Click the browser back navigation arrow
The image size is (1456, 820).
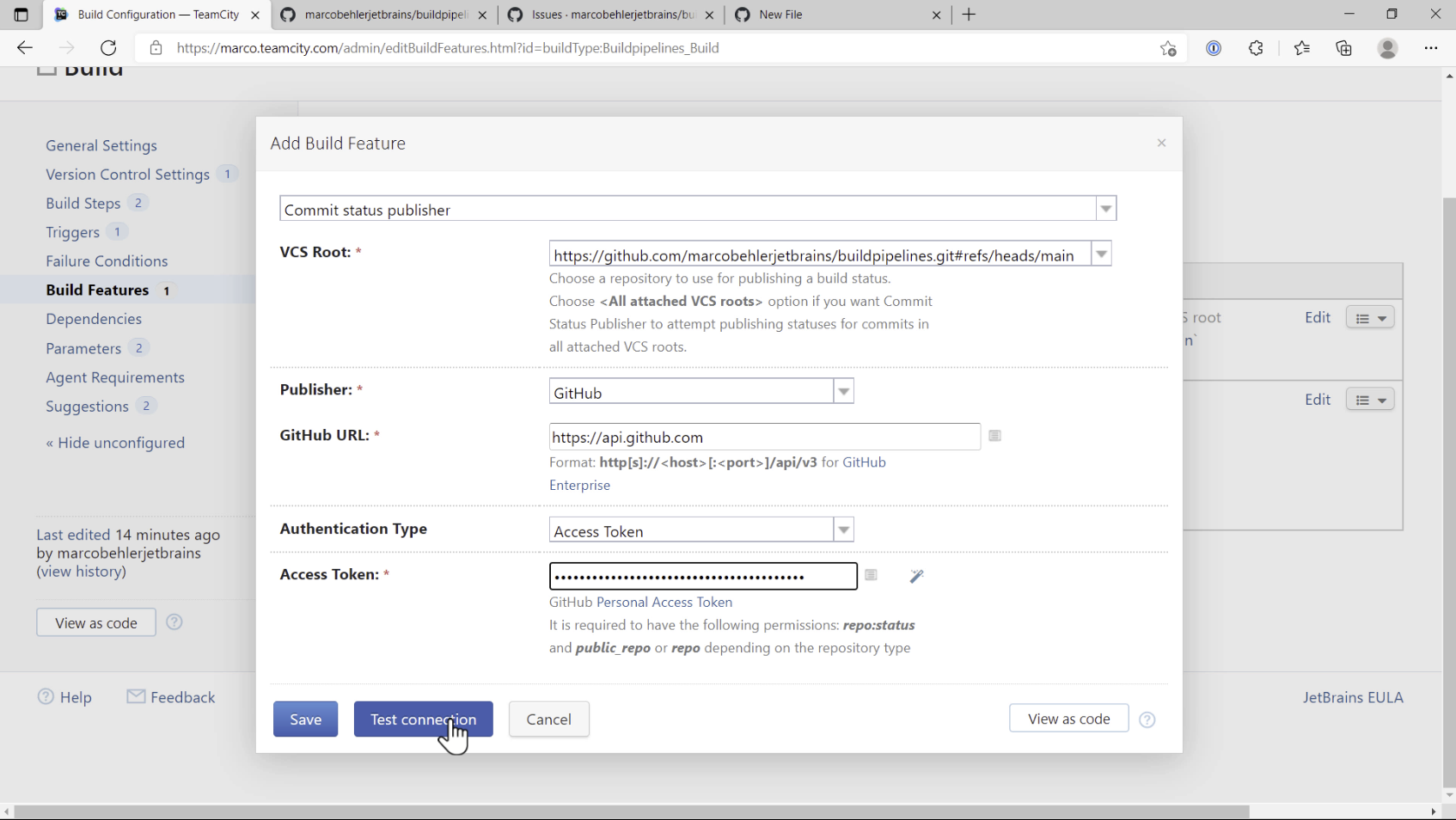click(24, 48)
